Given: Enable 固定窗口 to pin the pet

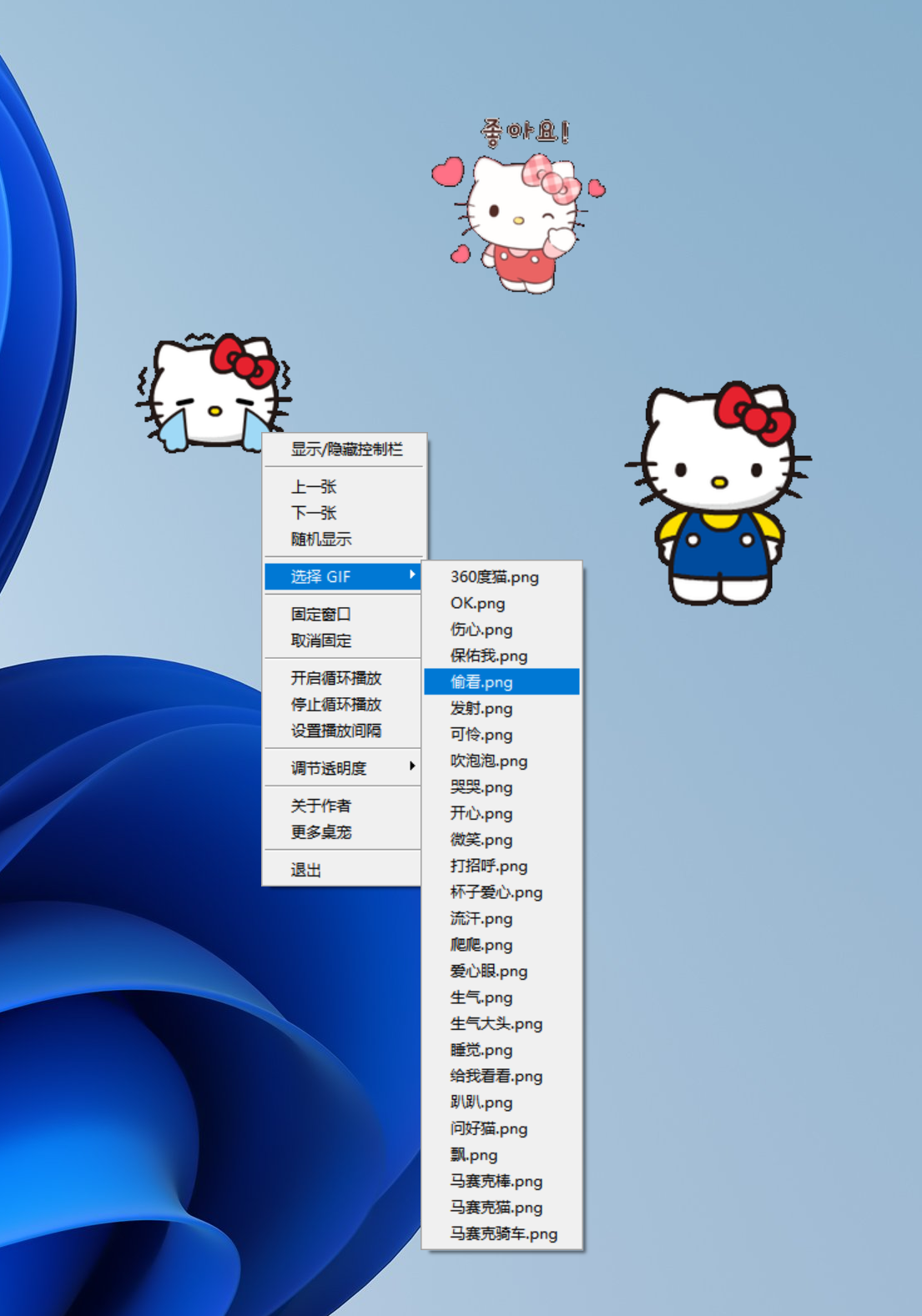Looking at the screenshot, I should click(x=320, y=615).
